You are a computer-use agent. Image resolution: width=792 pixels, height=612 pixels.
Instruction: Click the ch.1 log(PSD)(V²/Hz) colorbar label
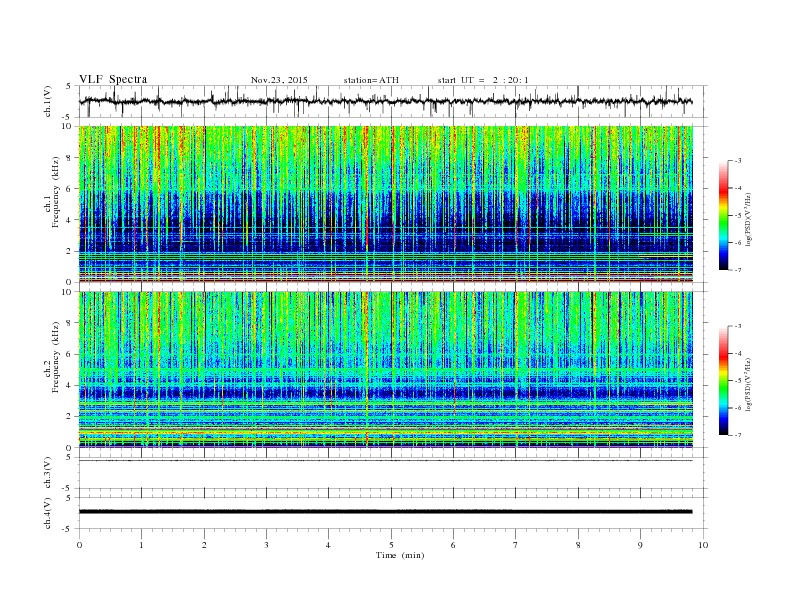tap(748, 219)
